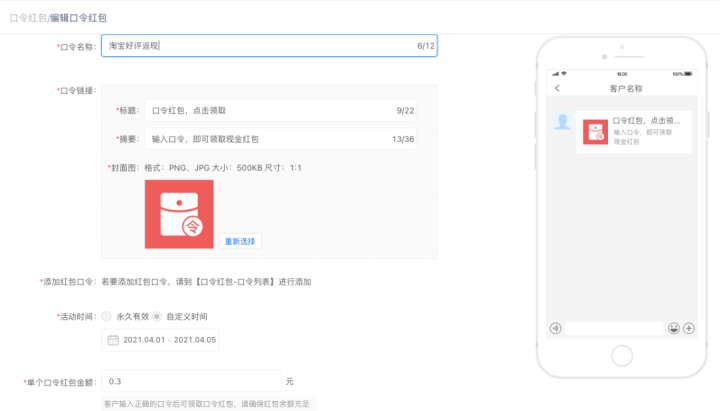The height and width of the screenshot is (411, 720).
Task: Click the voice icon in phone chat bar
Action: [x=556, y=328]
